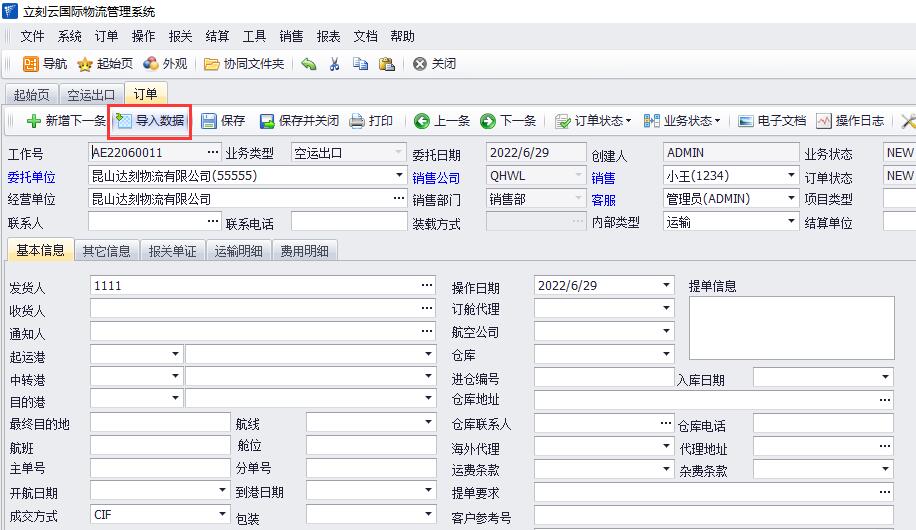Save the order with 保存
Screen dimensions: 916x530
pyautogui.click(x=223, y=121)
